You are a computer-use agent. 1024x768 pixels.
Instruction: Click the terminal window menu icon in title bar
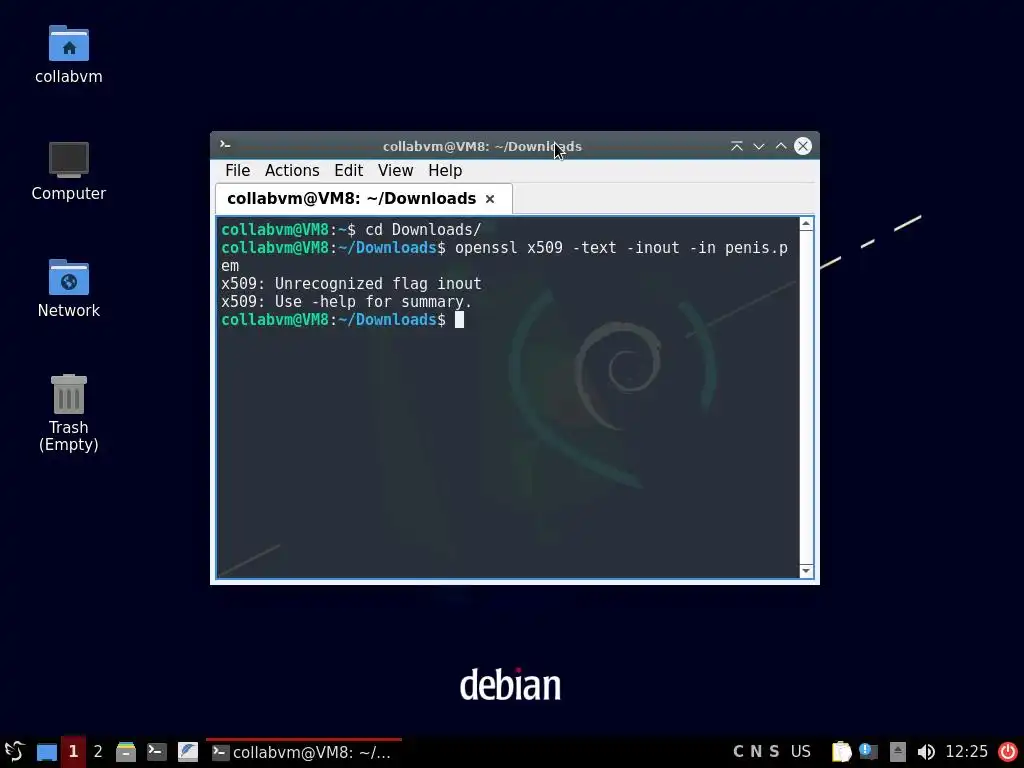pos(225,145)
